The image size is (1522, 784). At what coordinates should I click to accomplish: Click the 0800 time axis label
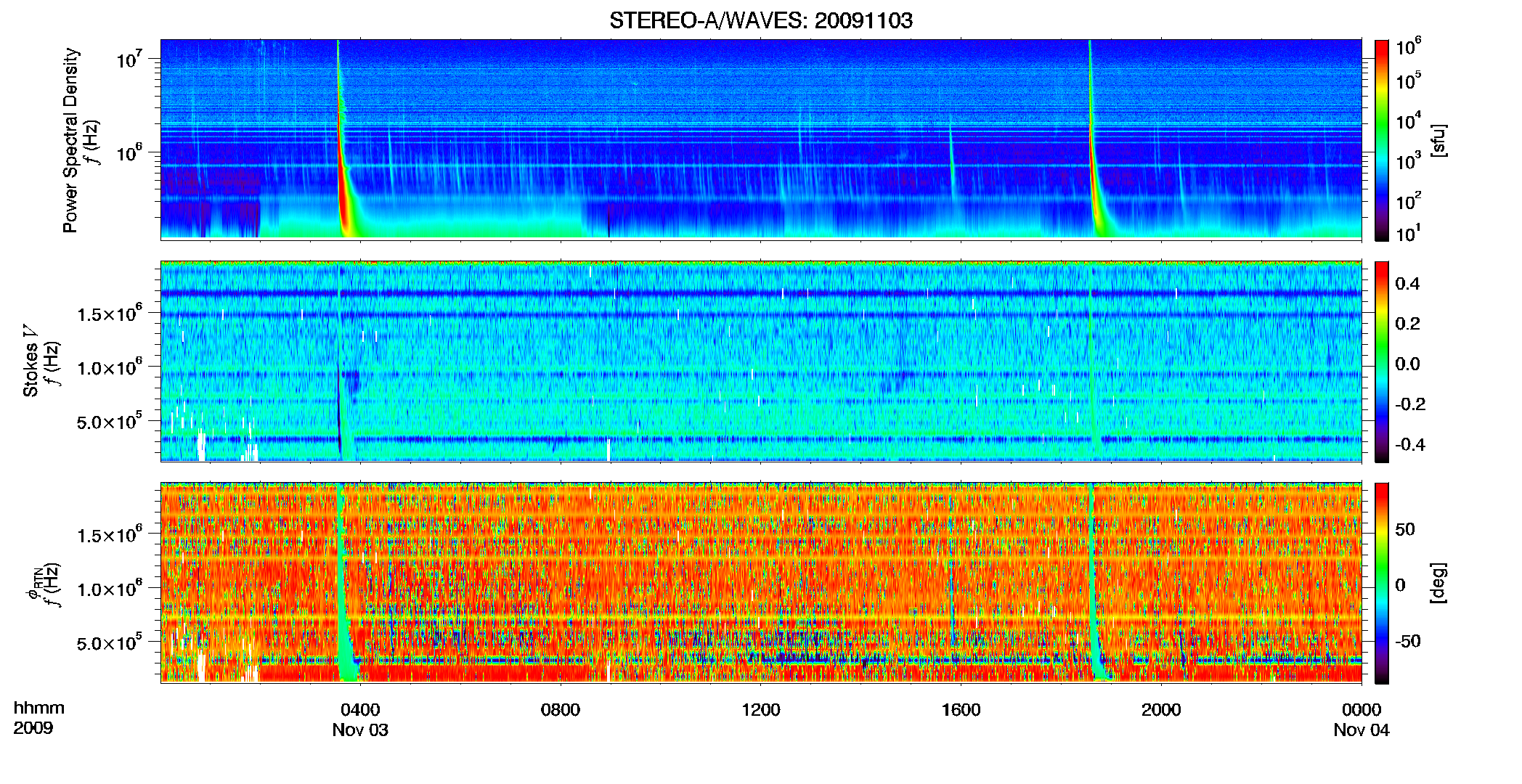[x=561, y=709]
